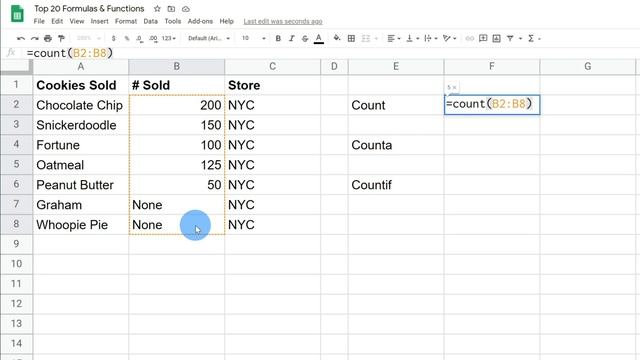This screenshot has width=640, height=360.
Task: Open the View menu
Action: [x=77, y=21]
